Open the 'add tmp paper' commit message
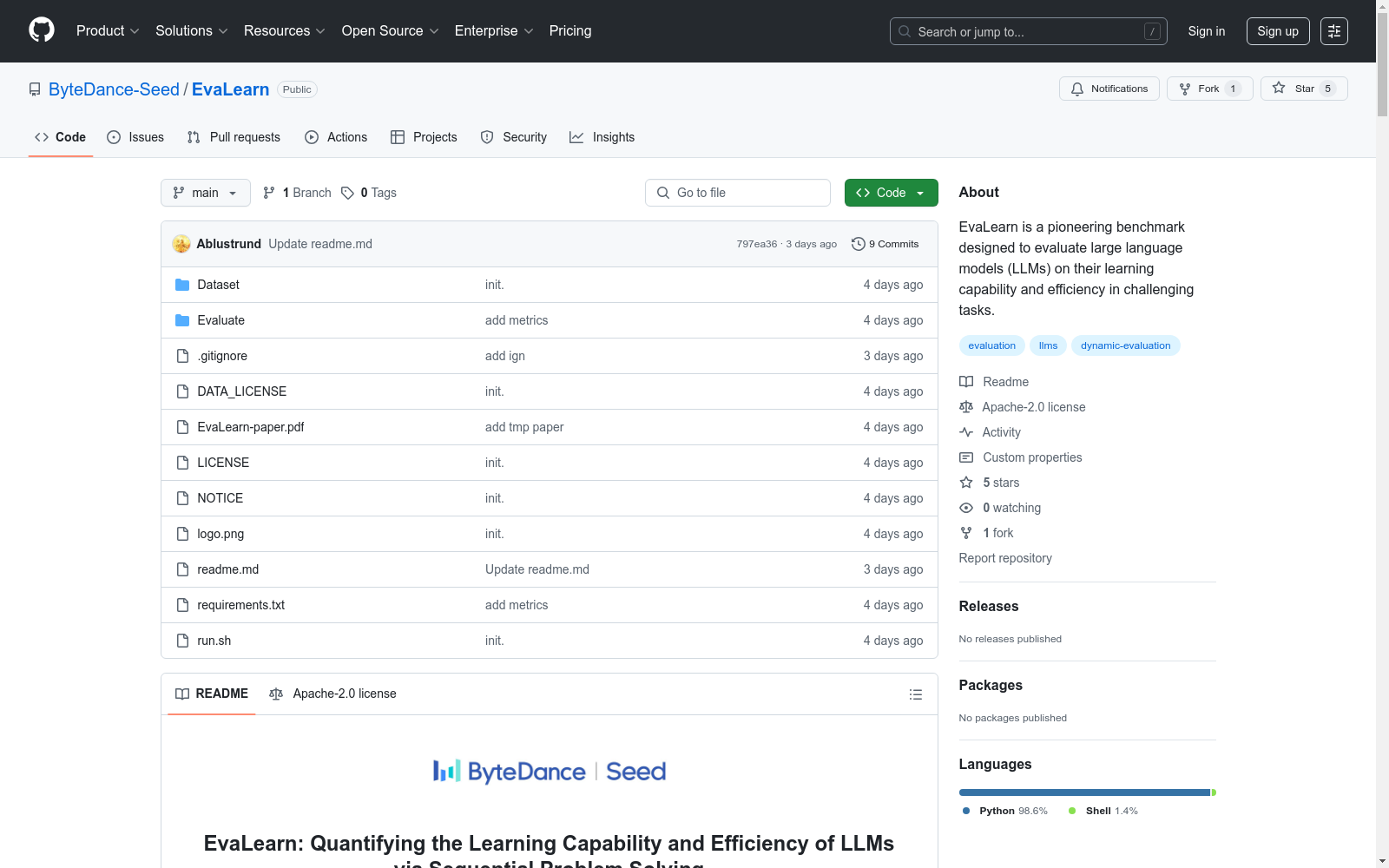 click(x=524, y=427)
